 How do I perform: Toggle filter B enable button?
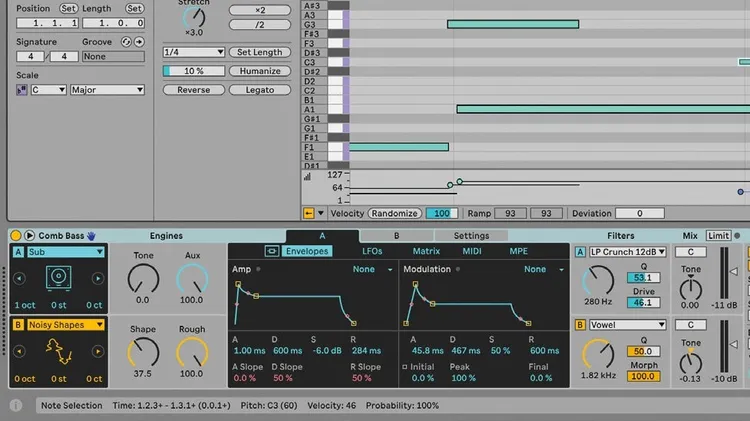580,325
